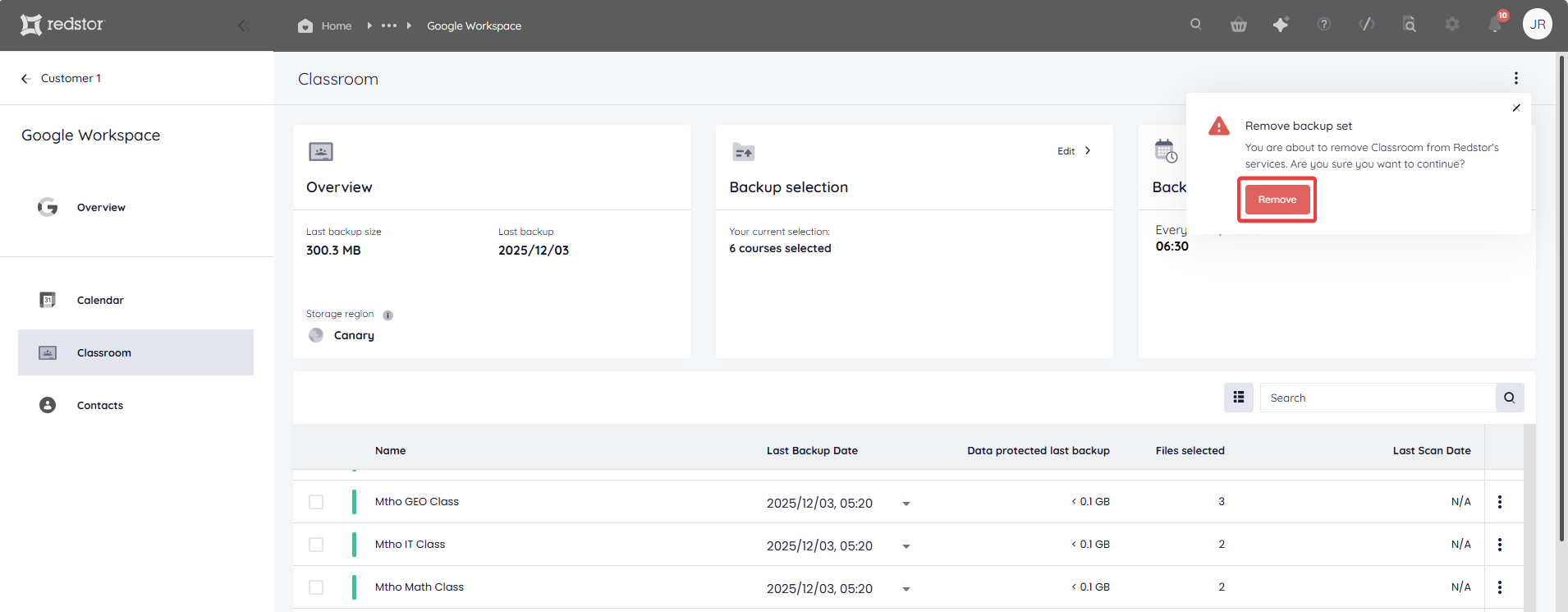This screenshot has width=1568, height=612.
Task: Open Mtho IT Class row actions menu
Action: point(1500,545)
